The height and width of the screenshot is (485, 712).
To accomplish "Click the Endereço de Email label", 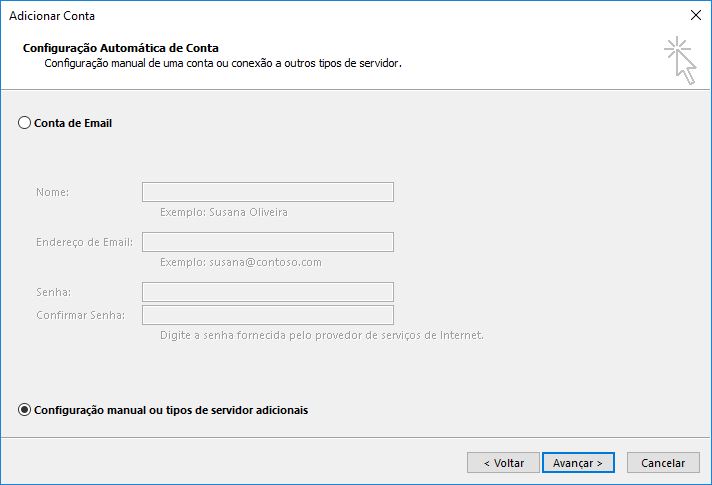I will click(84, 242).
